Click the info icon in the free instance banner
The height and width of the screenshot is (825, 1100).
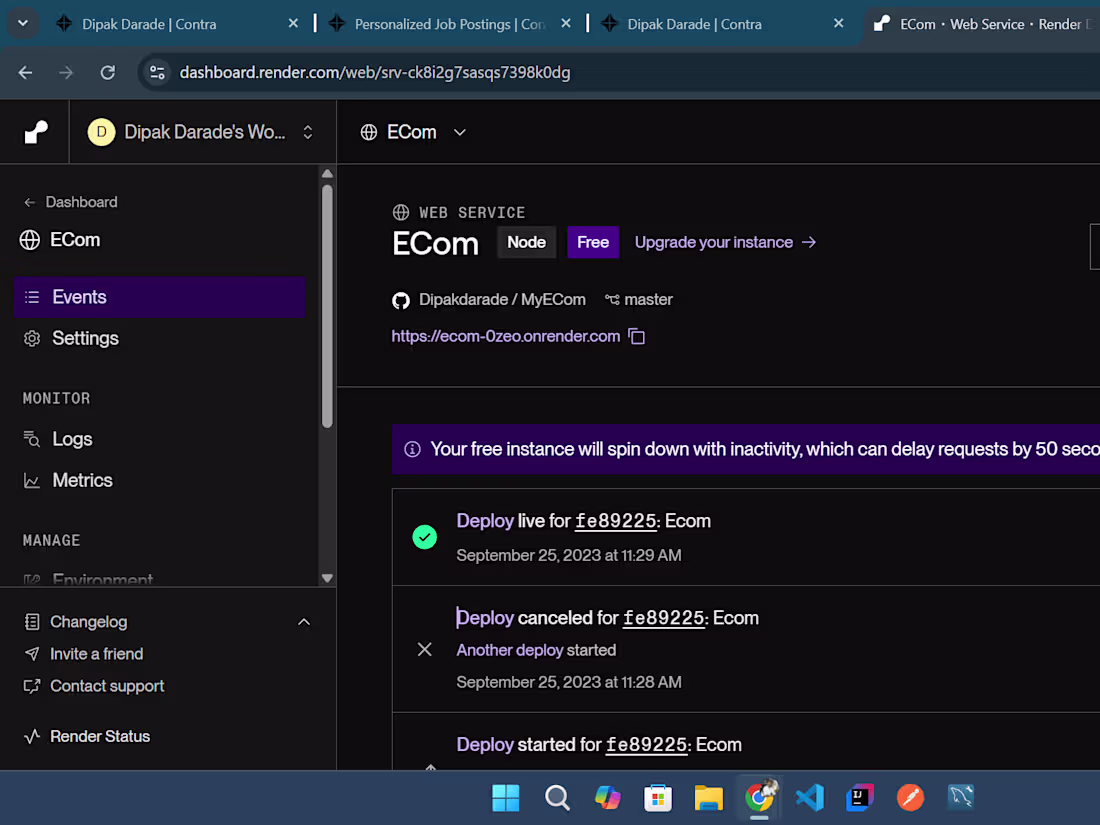click(x=412, y=449)
